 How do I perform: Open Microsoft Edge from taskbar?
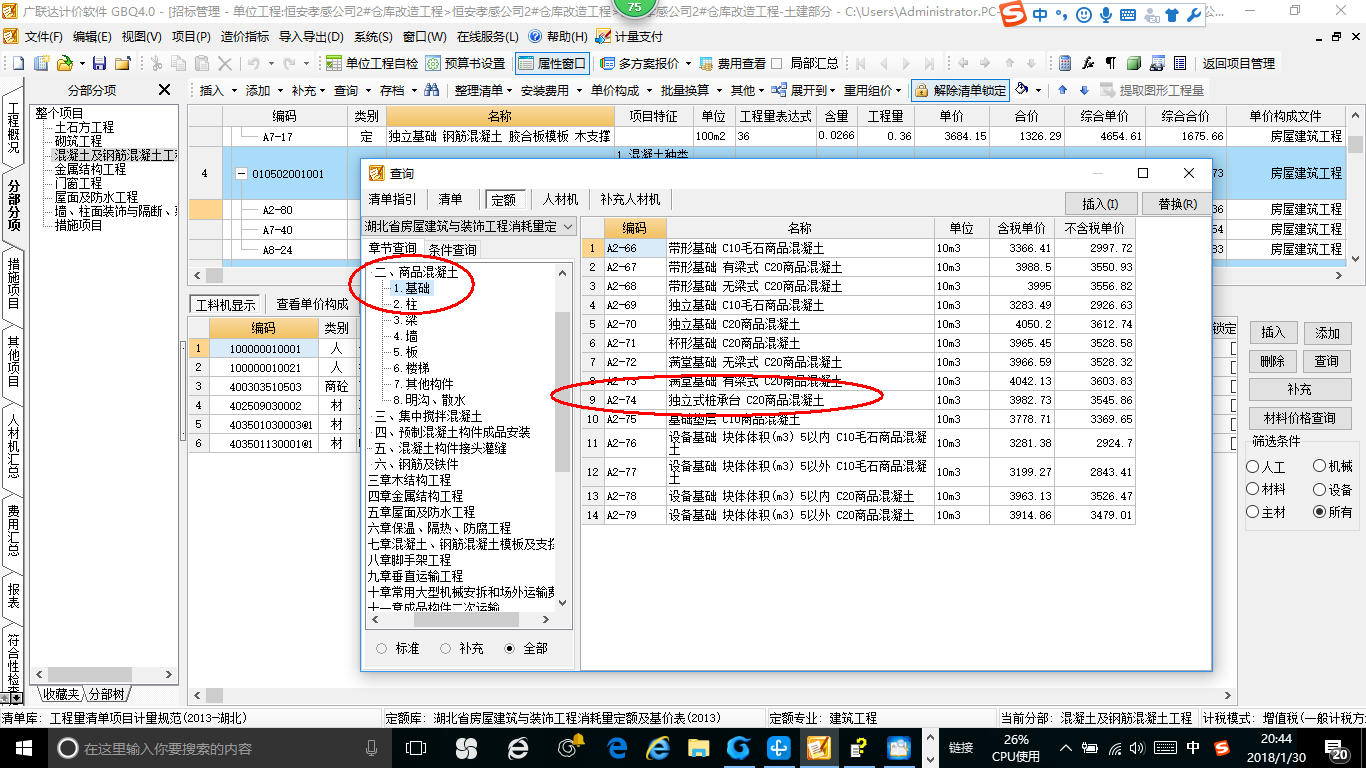(617, 747)
